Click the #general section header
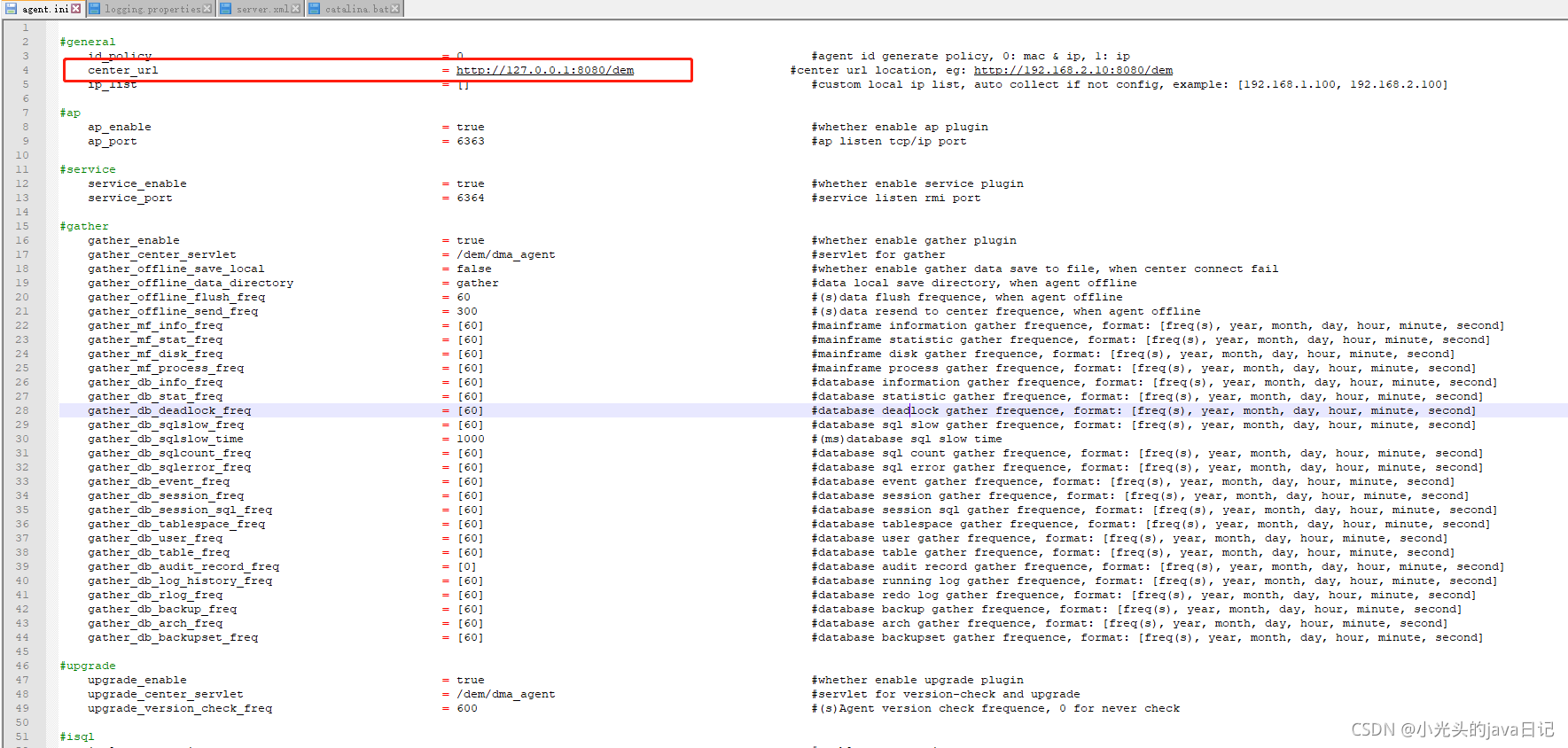This screenshot has width=1568, height=748. pyautogui.click(x=88, y=42)
